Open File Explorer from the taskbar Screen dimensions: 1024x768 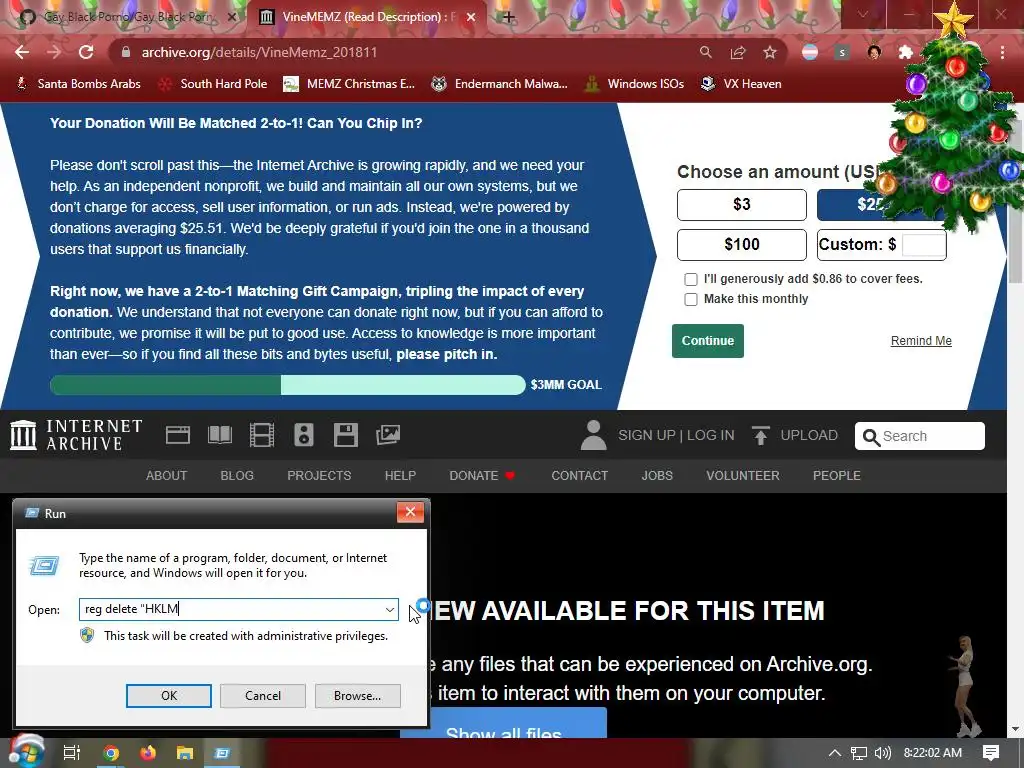(x=185, y=753)
